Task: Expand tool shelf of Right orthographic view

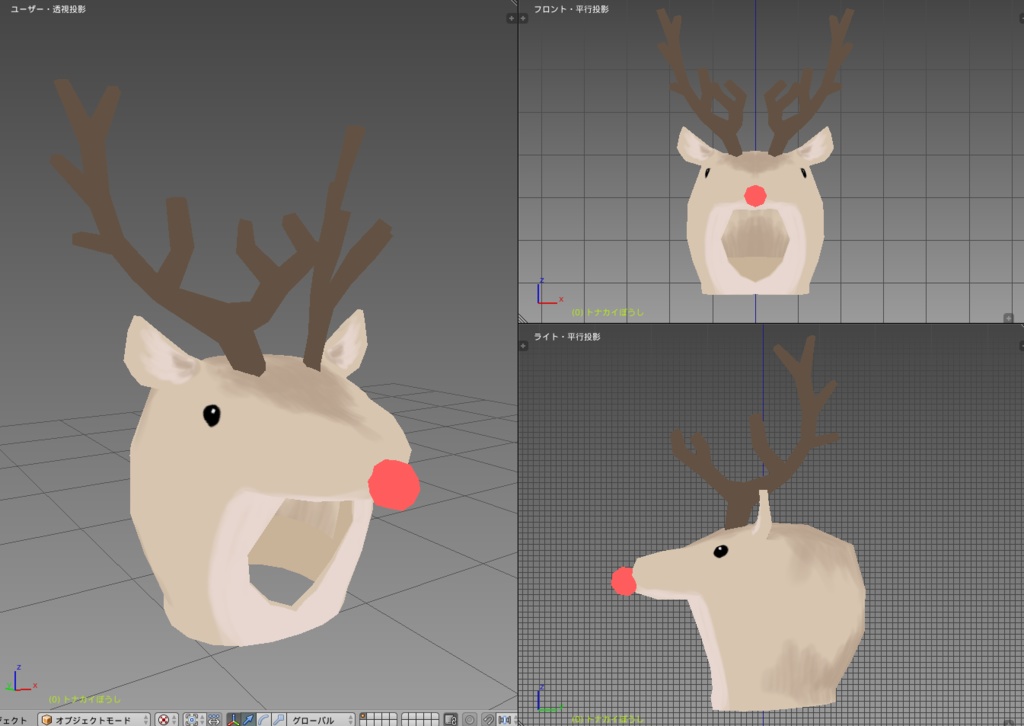Action: (x=523, y=345)
